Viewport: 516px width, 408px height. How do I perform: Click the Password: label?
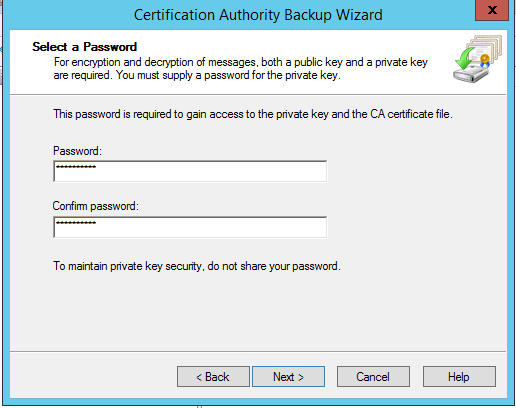(77, 151)
